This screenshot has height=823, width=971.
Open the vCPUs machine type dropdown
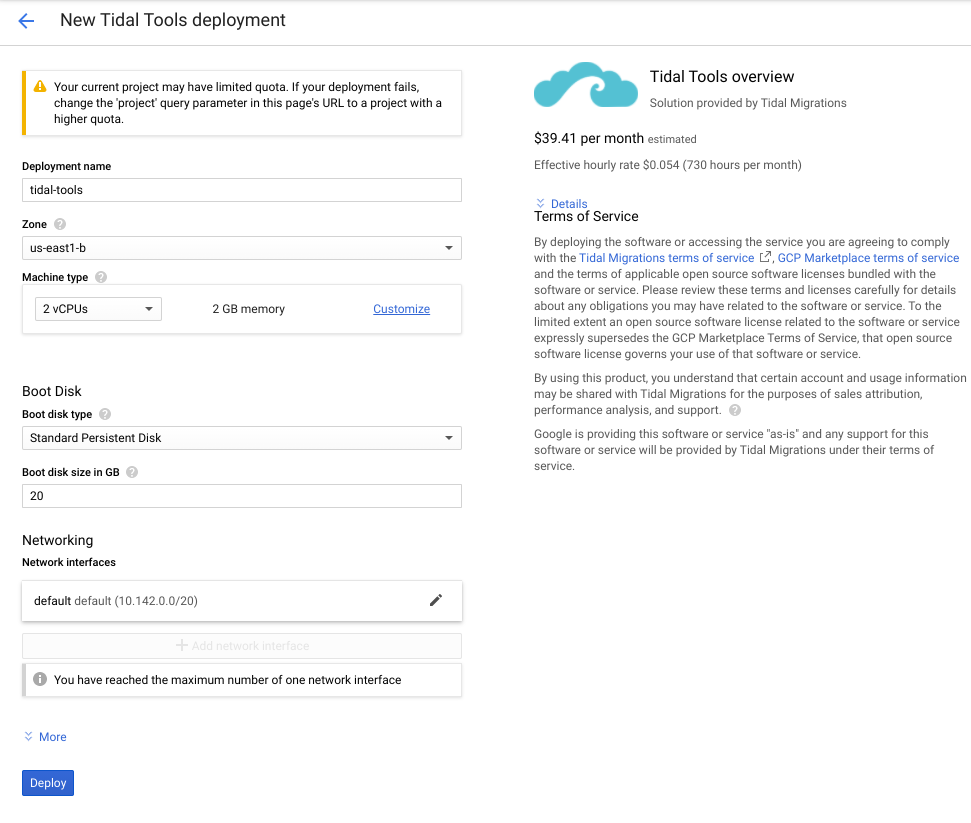pyautogui.click(x=97, y=309)
